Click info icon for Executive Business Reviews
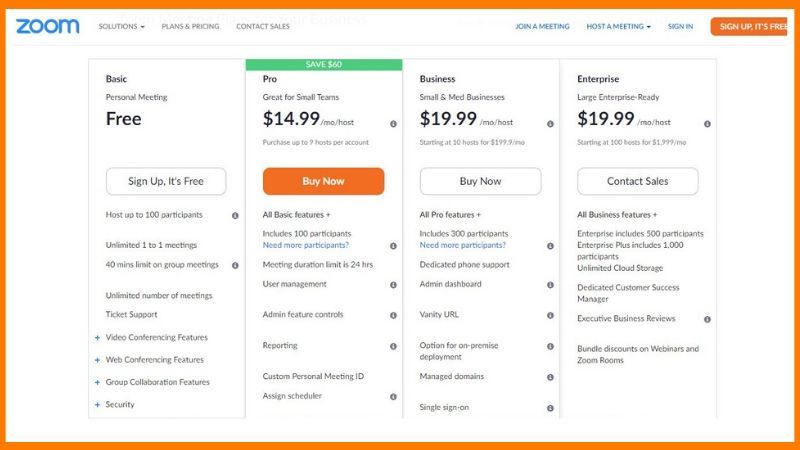Screen dimensions: 800x450 (x=707, y=319)
